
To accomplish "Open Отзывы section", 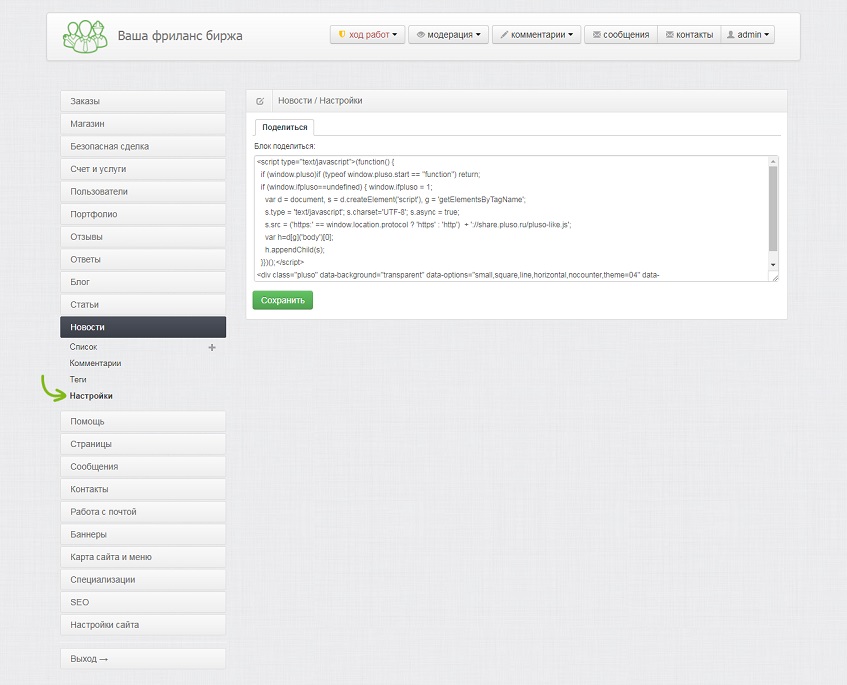I will [143, 237].
